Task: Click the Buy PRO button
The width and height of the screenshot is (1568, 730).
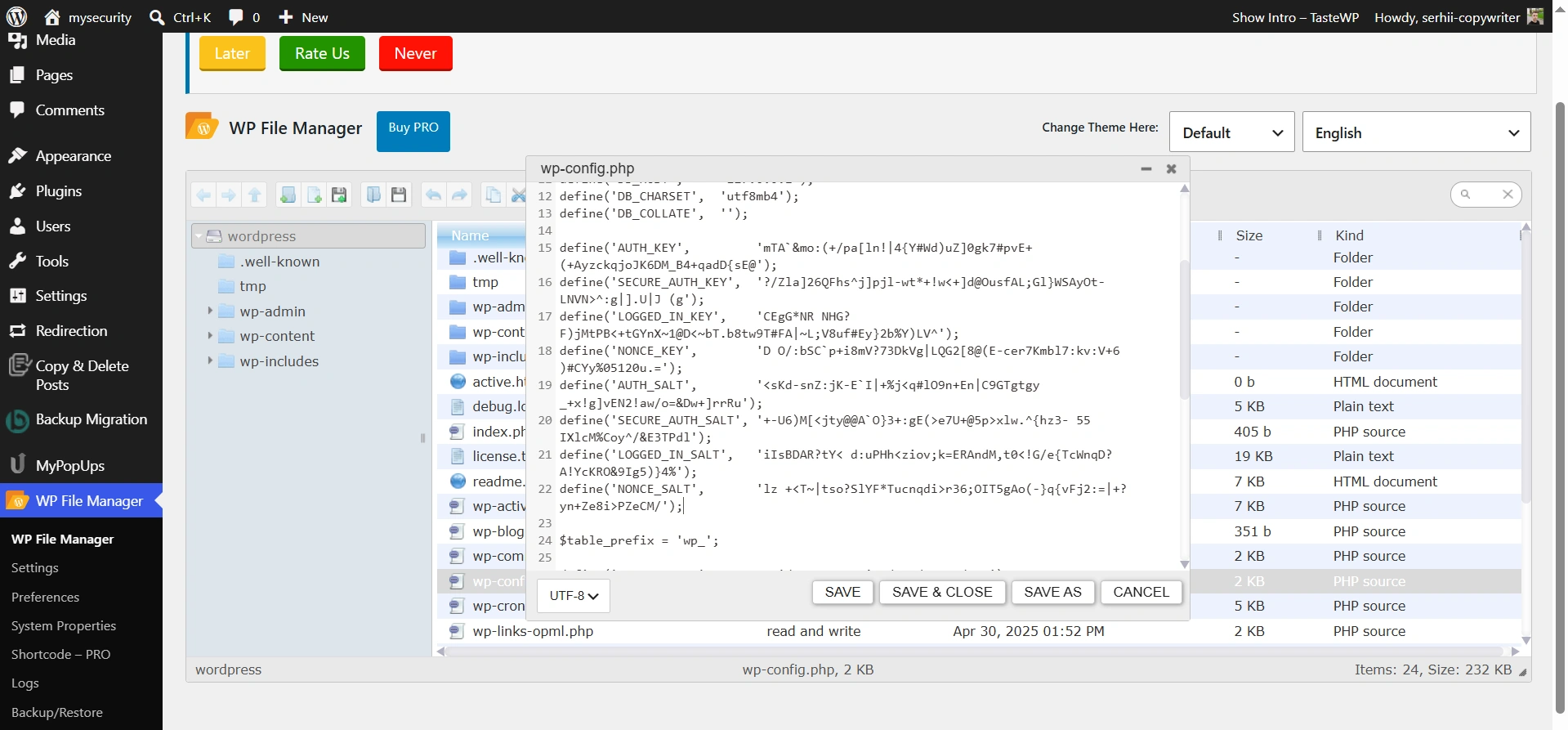Action: point(413,131)
